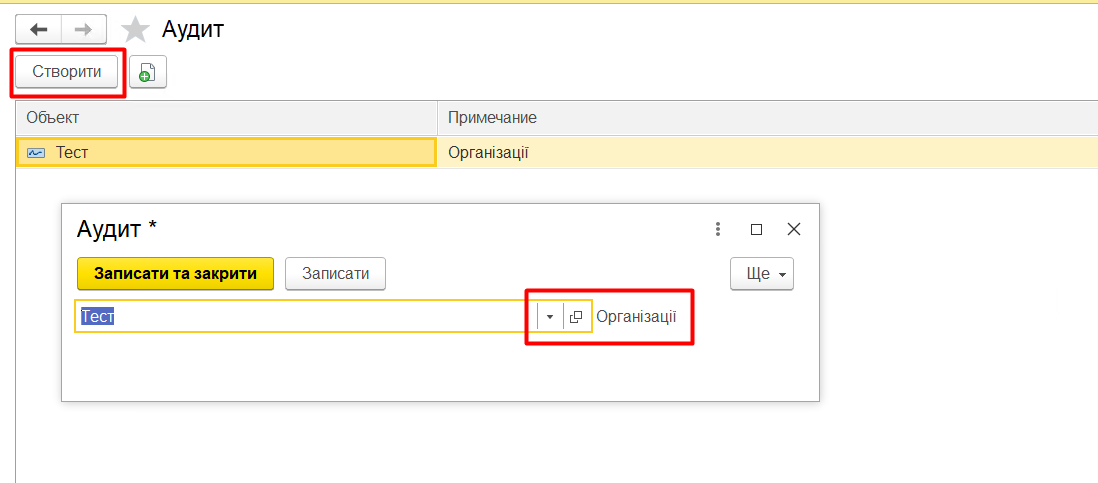Click the create-by-copying document icon
The image size is (1098, 483).
(x=147, y=72)
